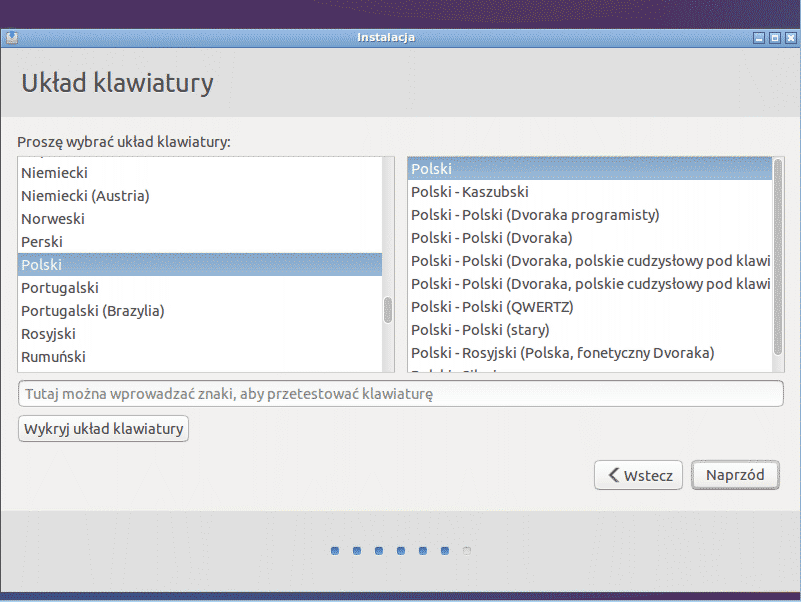Go back with the Wstecz button
This screenshot has width=801, height=602.
coord(639,475)
